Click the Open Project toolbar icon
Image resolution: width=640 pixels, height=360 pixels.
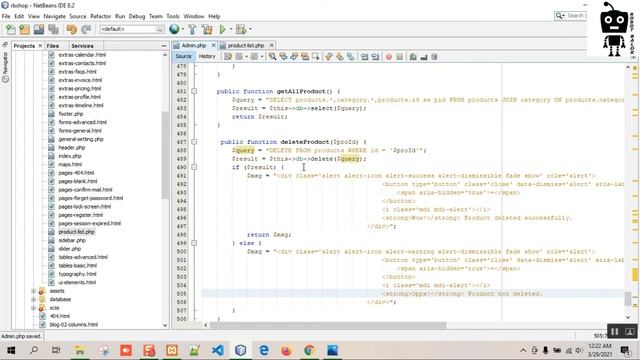point(39,29)
